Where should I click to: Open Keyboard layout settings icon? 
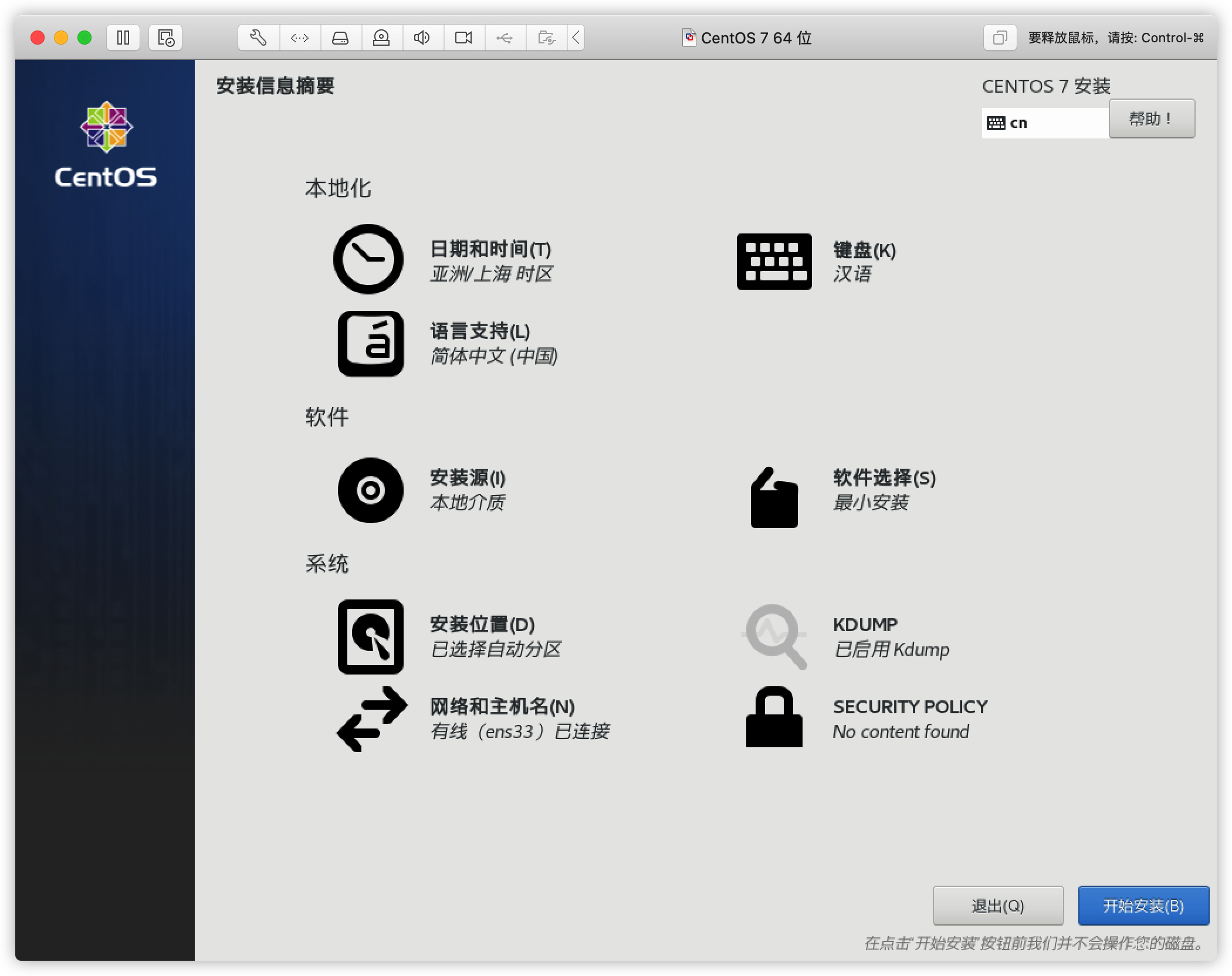(774, 262)
